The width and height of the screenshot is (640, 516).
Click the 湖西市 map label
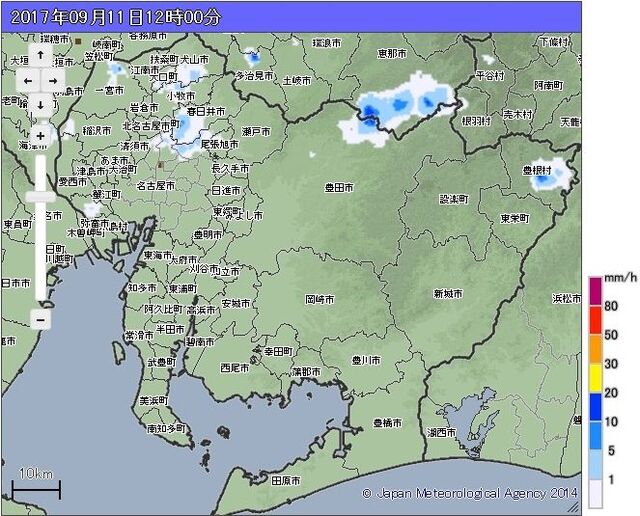coord(442,433)
